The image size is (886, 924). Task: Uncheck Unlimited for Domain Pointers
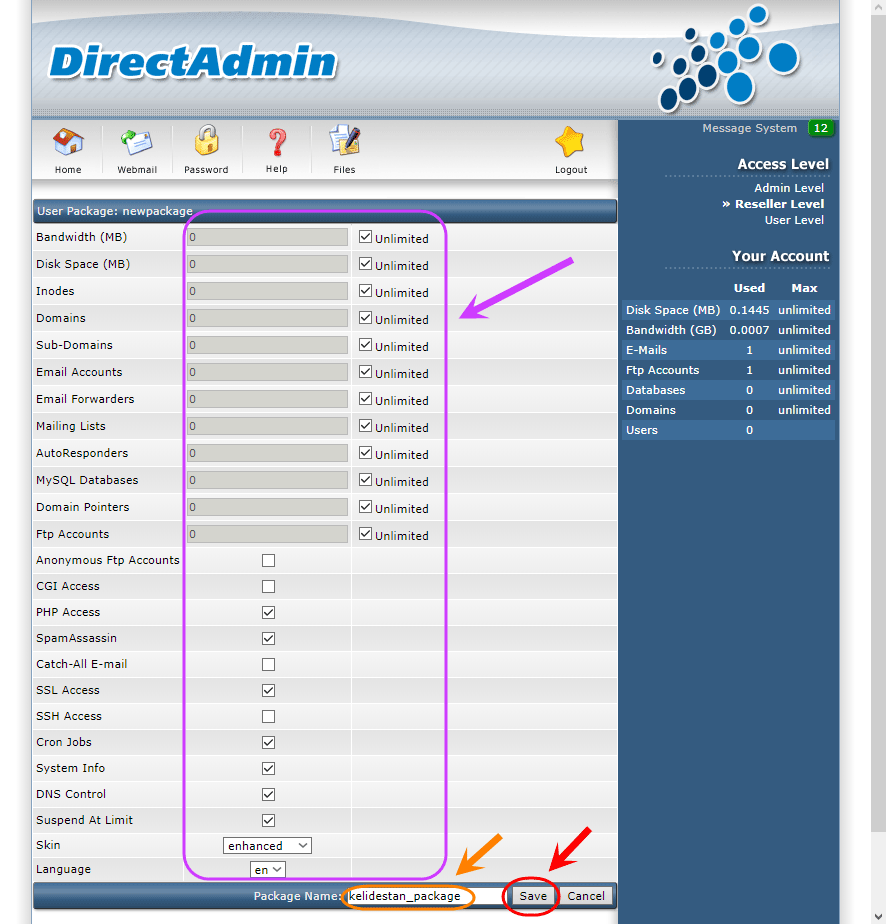pyautogui.click(x=365, y=507)
